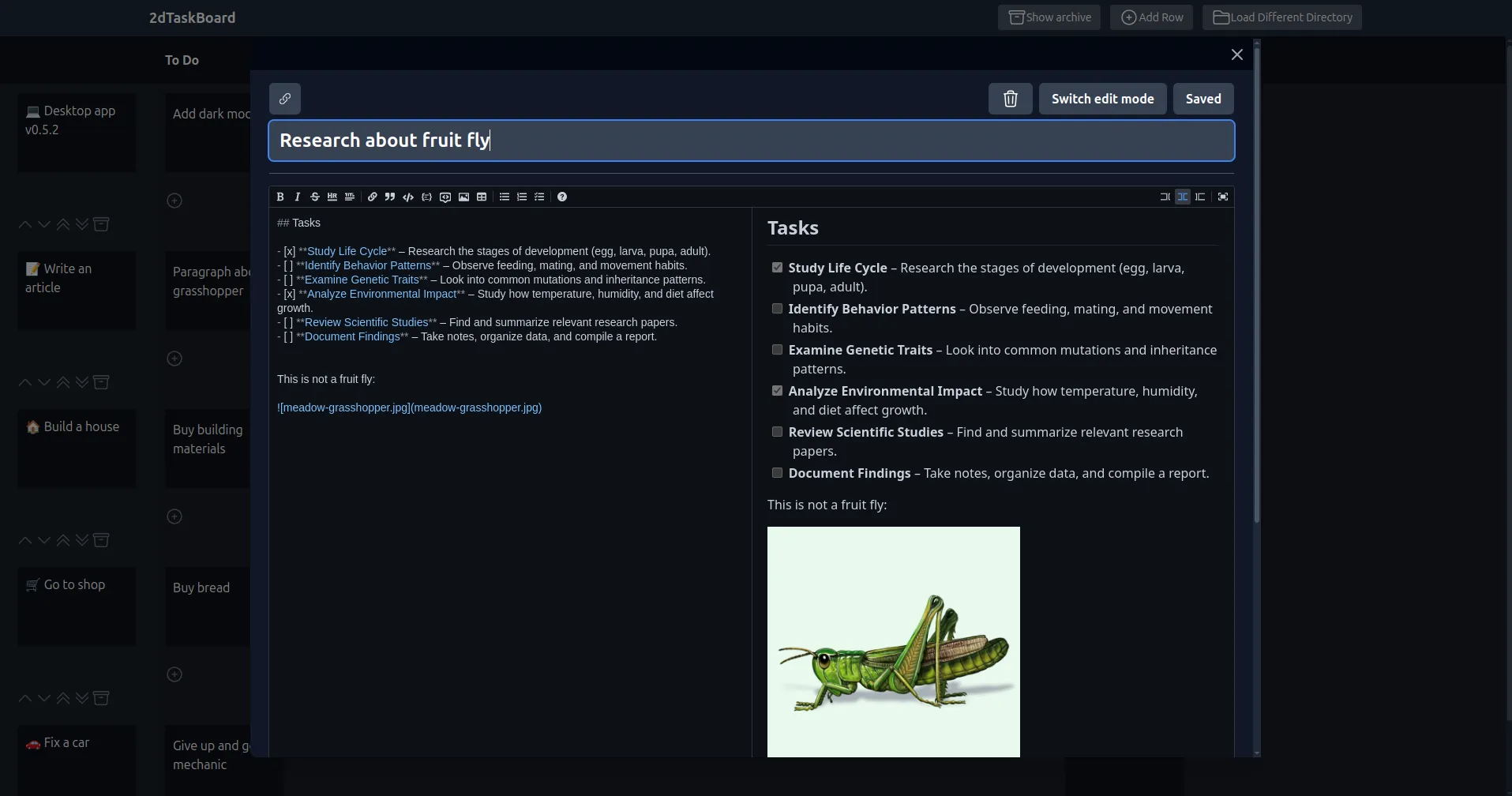
Task: Select the Fix a car row header
Action: tap(77, 760)
